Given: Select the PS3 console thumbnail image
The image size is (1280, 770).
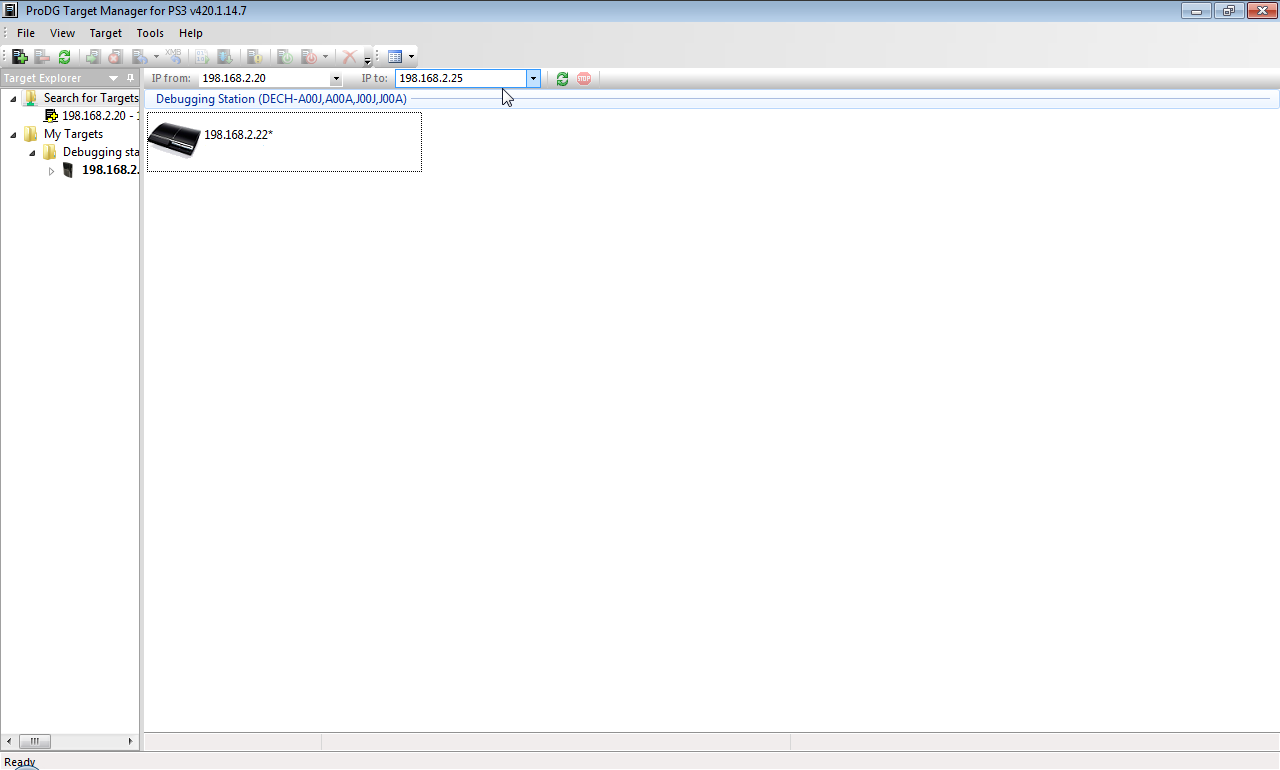Looking at the screenshot, I should tap(174, 141).
